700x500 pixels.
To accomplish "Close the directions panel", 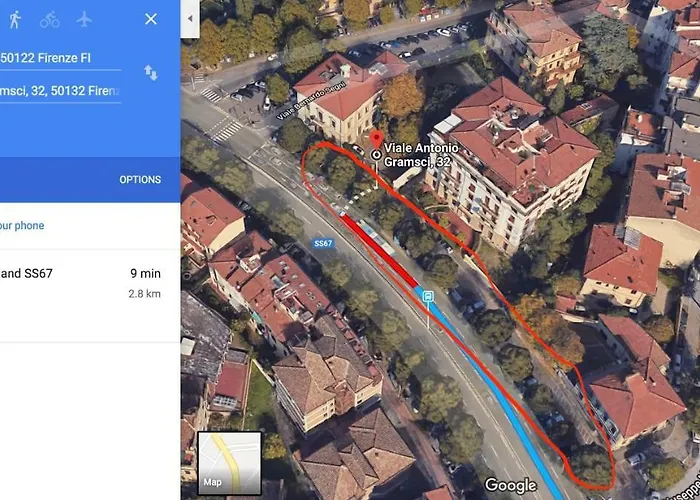I will tap(151, 19).
